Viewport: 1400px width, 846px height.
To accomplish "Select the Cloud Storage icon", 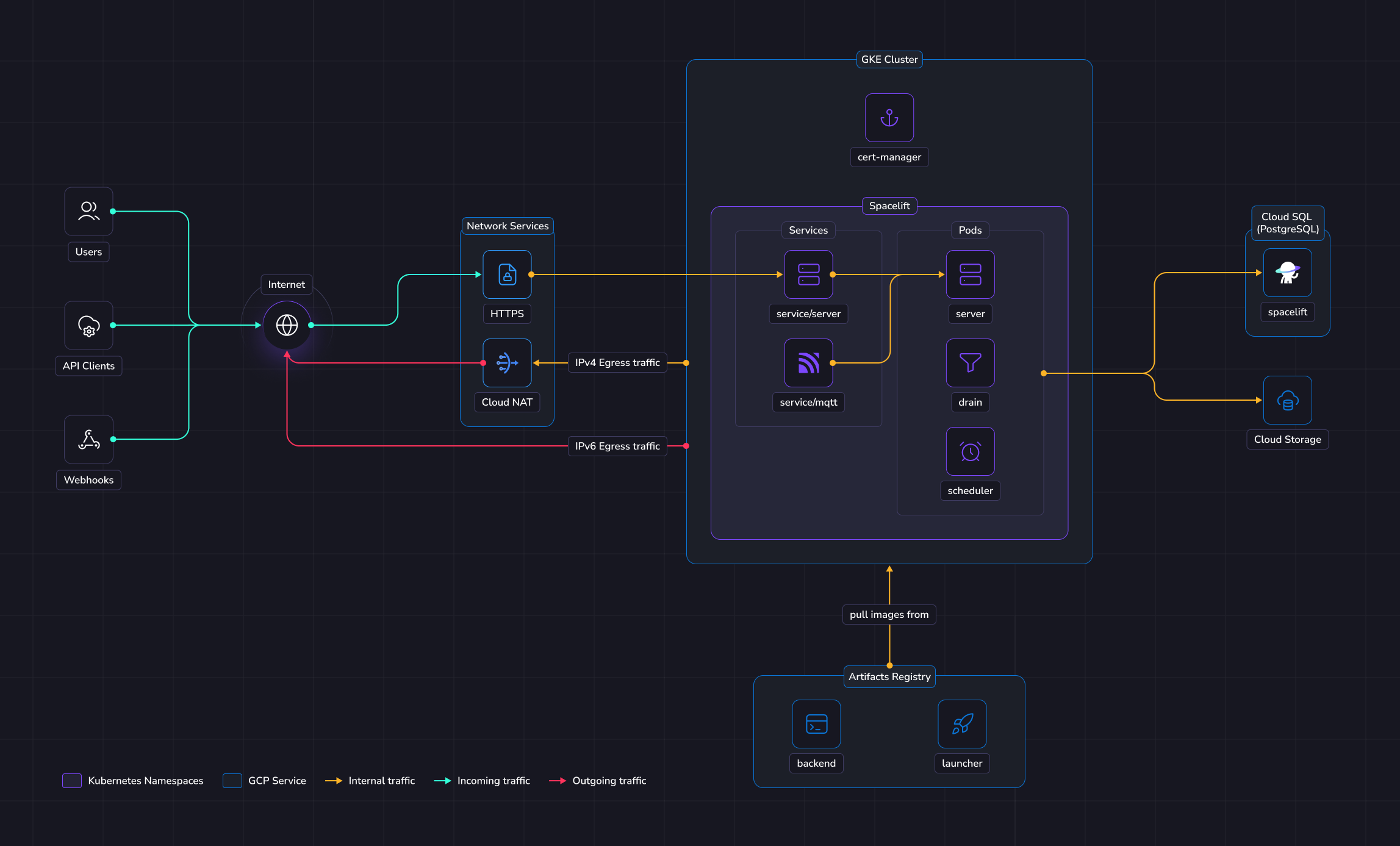I will (x=1287, y=400).
